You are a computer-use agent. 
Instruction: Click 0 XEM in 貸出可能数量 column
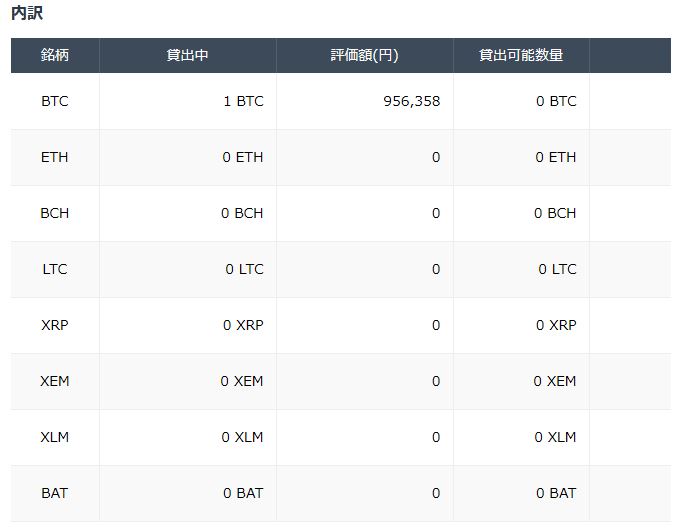coord(555,381)
